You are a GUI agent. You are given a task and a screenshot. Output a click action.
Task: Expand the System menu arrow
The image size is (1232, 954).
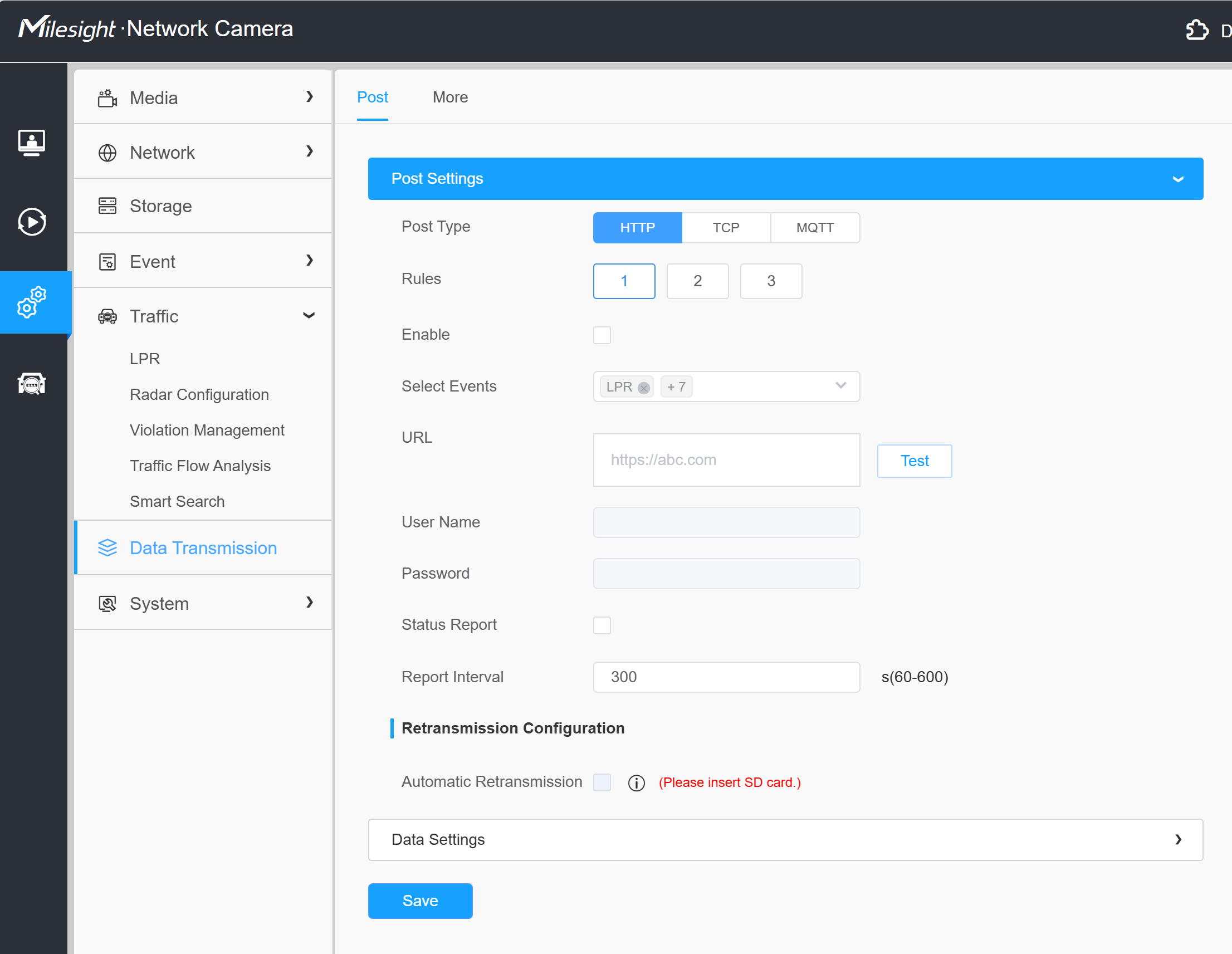pos(309,602)
